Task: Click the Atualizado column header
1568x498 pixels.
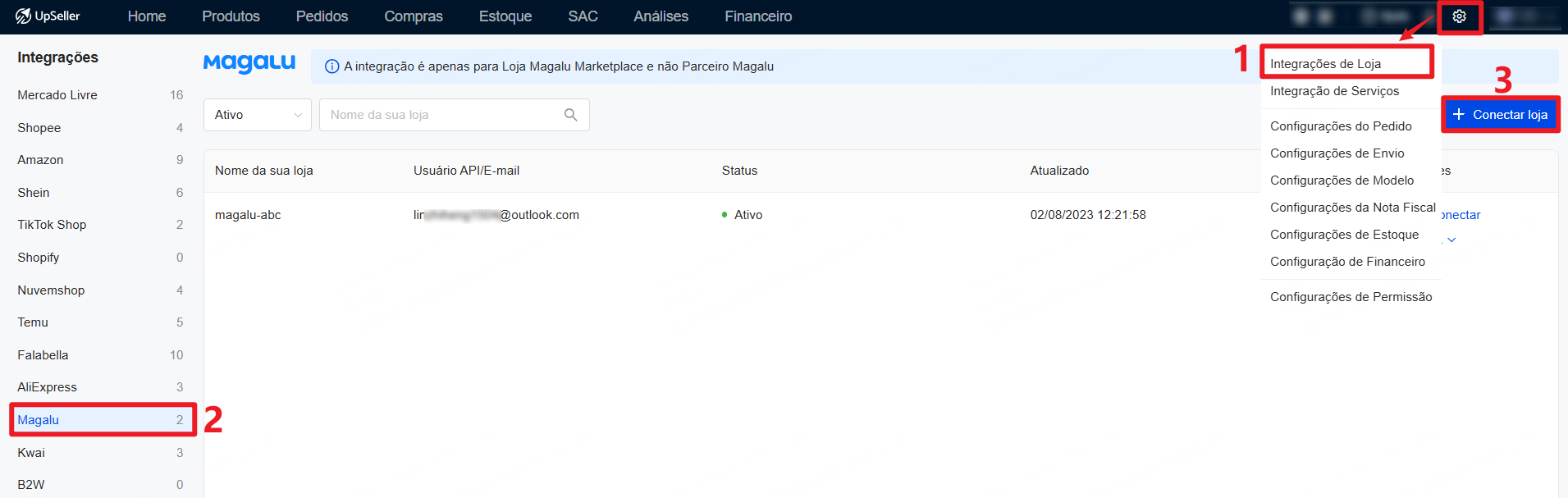Action: coord(1059,171)
